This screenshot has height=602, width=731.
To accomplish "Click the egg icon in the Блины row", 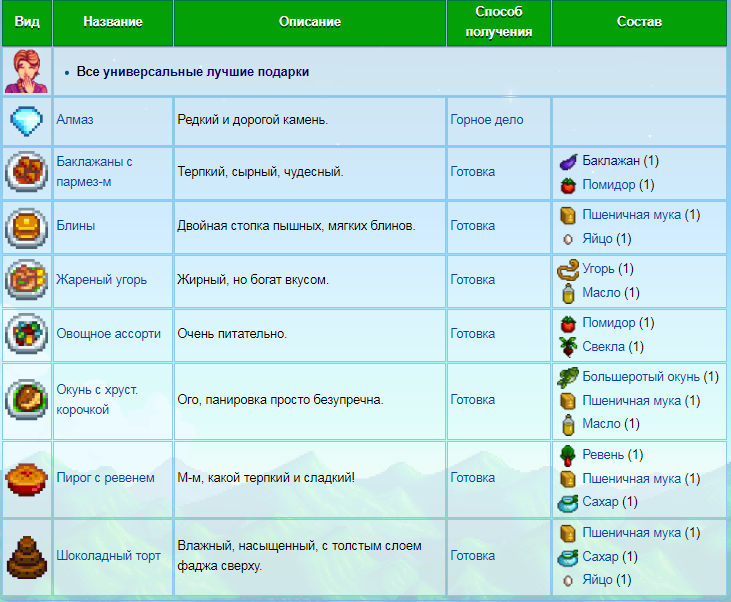I will pyautogui.click(x=568, y=240).
